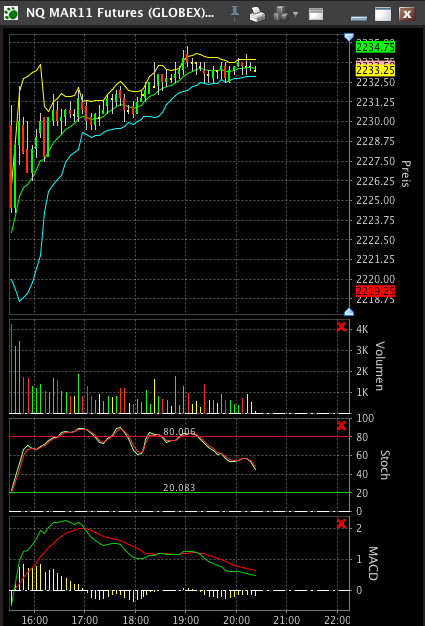Remove the MACD panel with its red X
The height and width of the screenshot is (626, 425).
click(342, 524)
